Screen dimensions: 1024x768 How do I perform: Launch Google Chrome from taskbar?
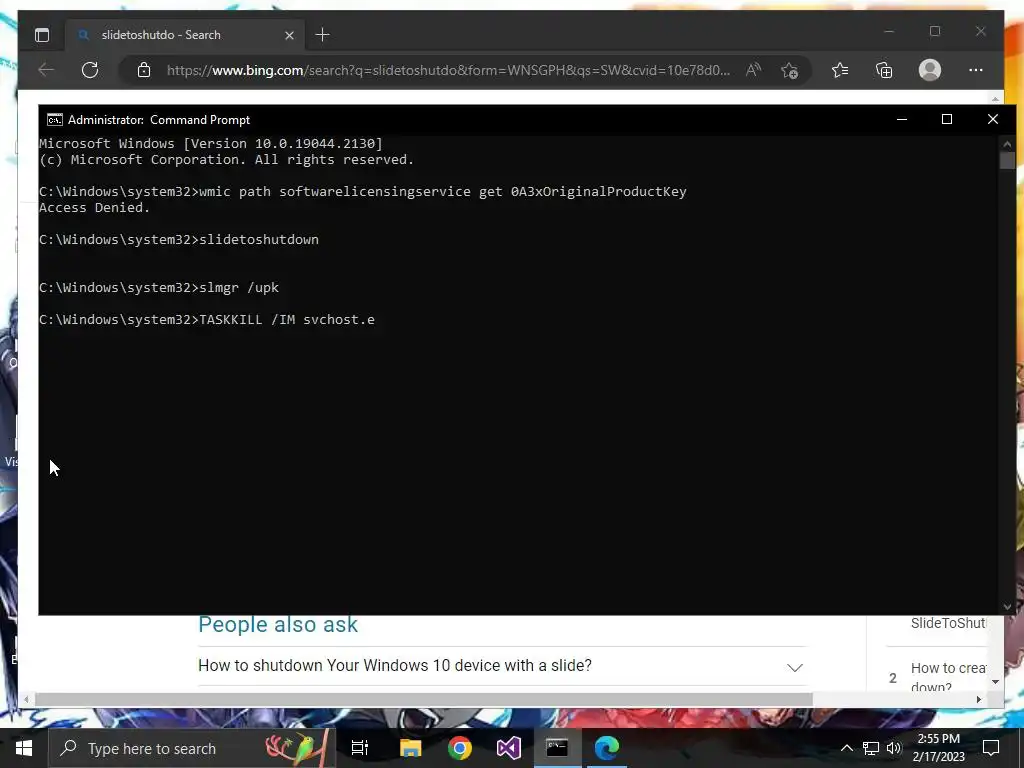click(460, 748)
